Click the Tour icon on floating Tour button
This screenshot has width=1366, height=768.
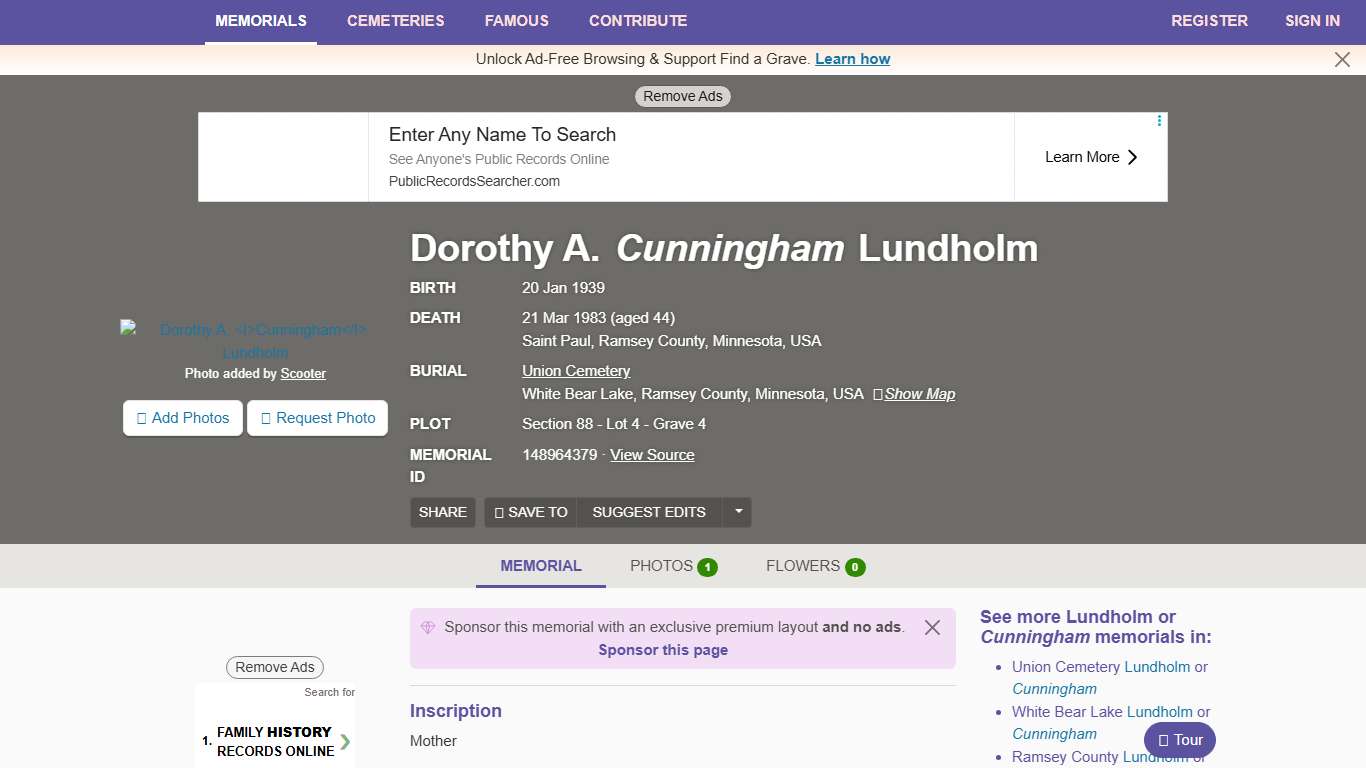point(1163,740)
